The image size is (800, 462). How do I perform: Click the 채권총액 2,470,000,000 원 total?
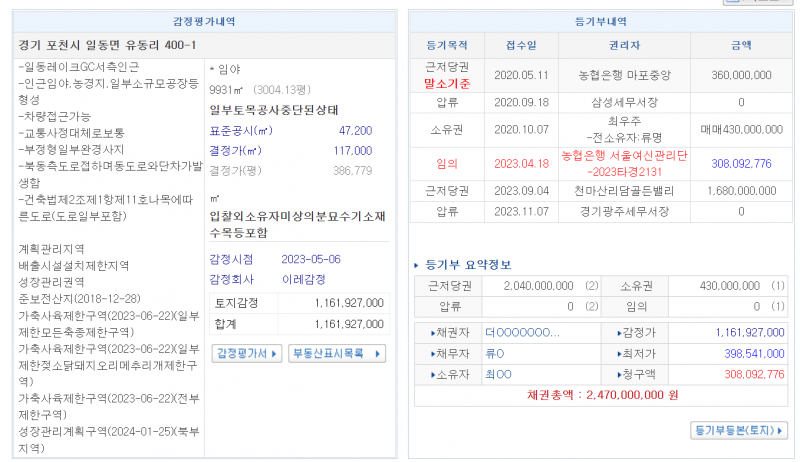603,395
